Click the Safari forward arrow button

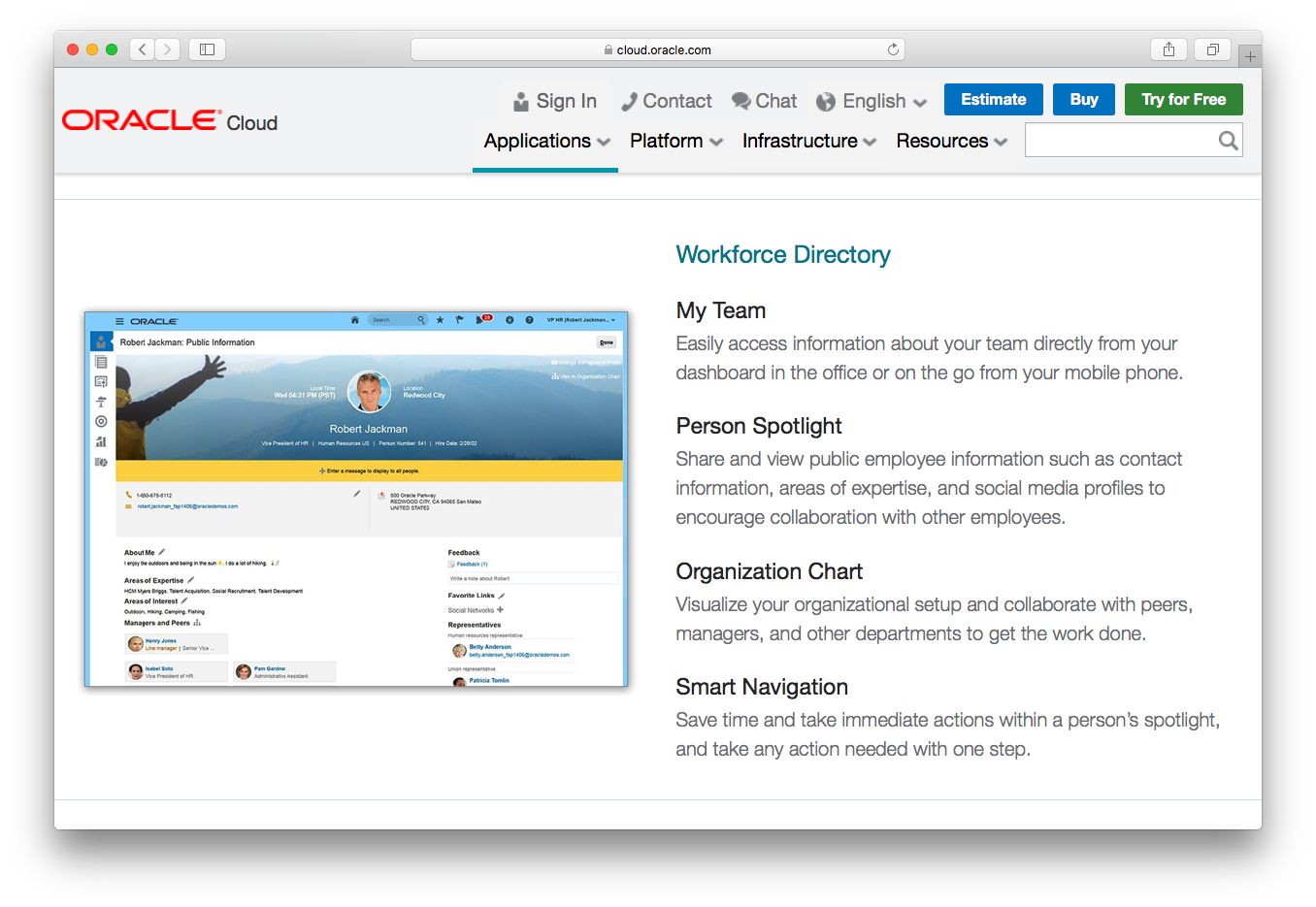click(x=168, y=49)
